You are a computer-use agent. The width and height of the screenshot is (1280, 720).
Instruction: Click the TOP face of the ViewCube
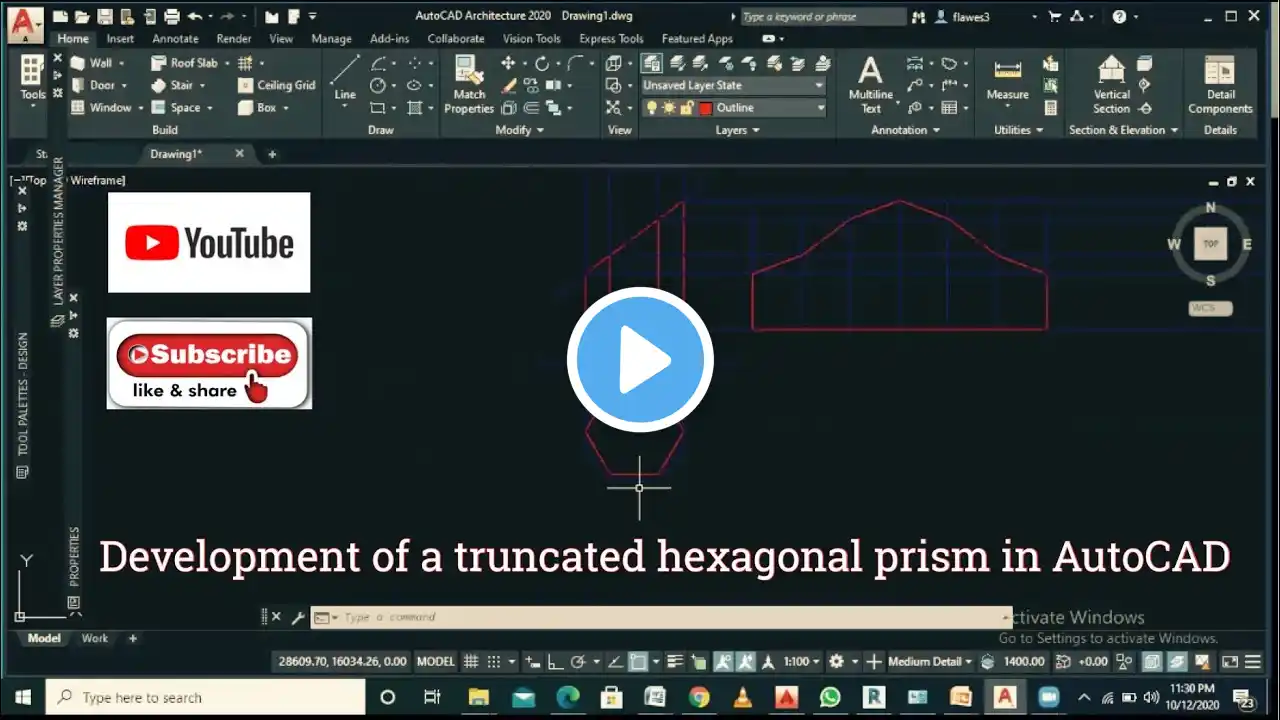[1210, 243]
